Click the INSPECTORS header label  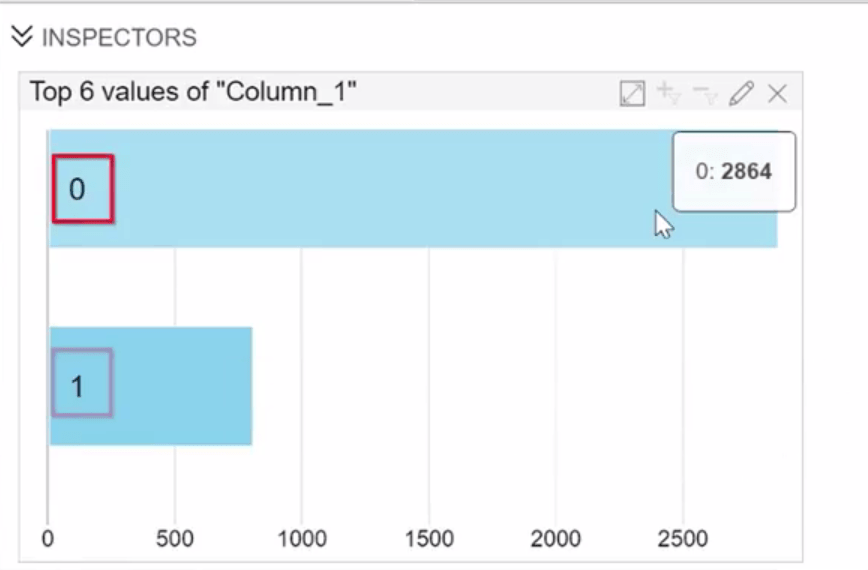tap(119, 38)
